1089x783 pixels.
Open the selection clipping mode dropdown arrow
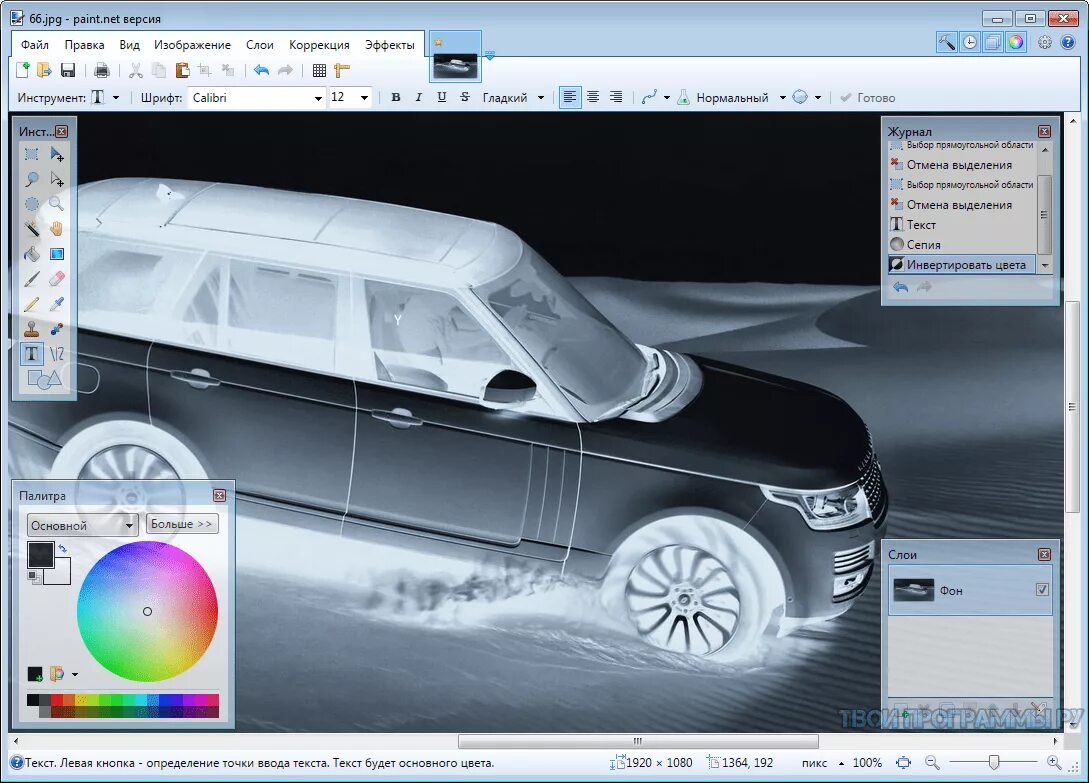point(818,97)
